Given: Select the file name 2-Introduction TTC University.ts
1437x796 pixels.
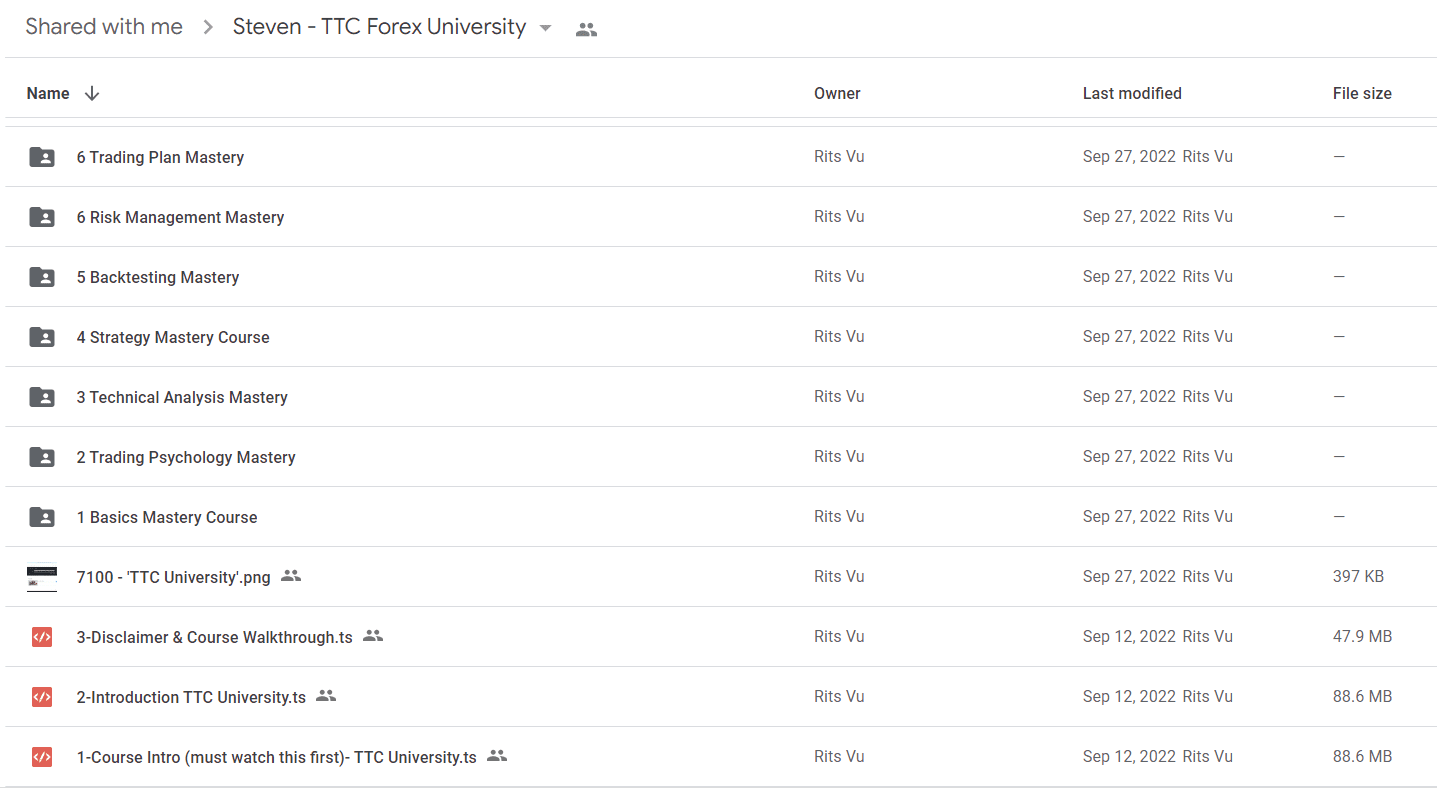Looking at the screenshot, I should (191, 697).
